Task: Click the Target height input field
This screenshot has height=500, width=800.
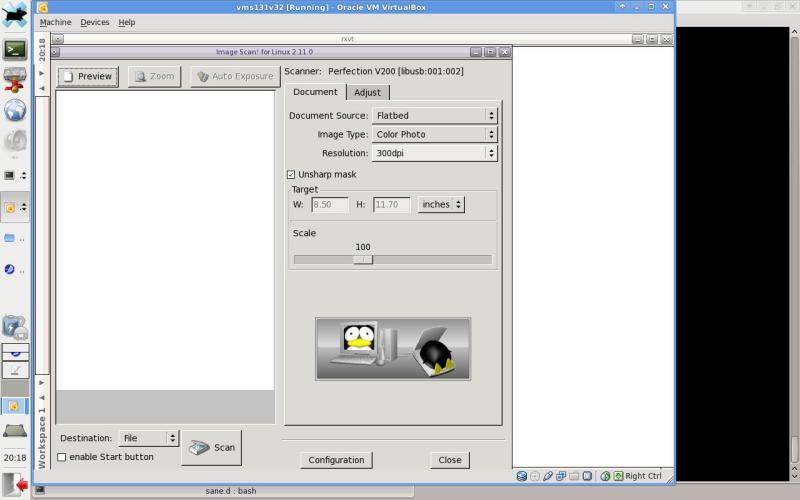Action: click(391, 205)
